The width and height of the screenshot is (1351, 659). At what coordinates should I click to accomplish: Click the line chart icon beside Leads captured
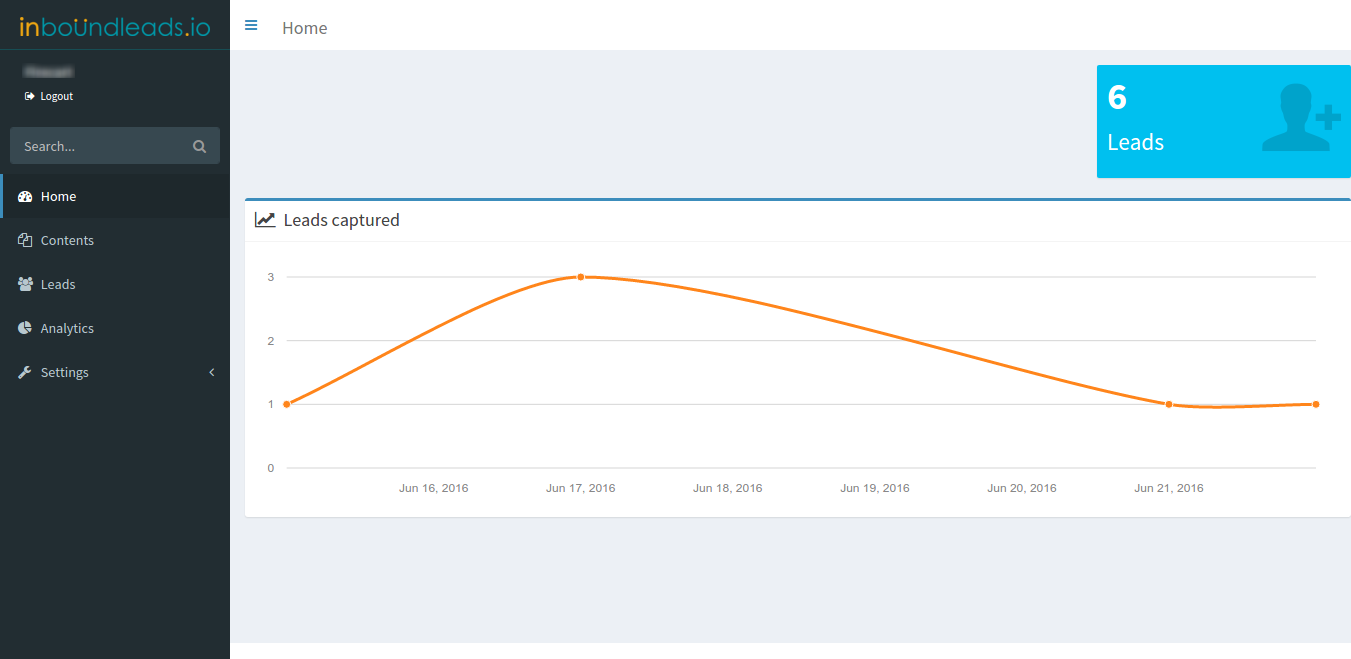pos(265,219)
